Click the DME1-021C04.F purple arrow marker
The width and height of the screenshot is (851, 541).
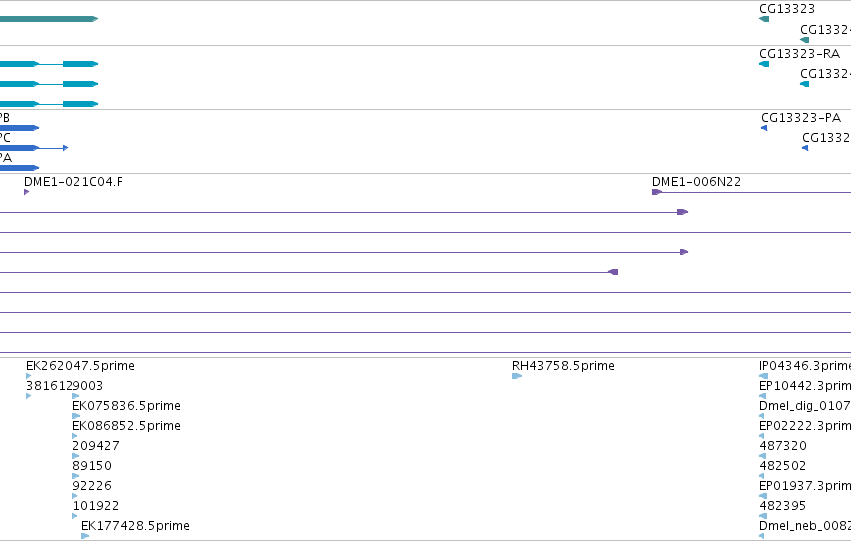point(27,192)
